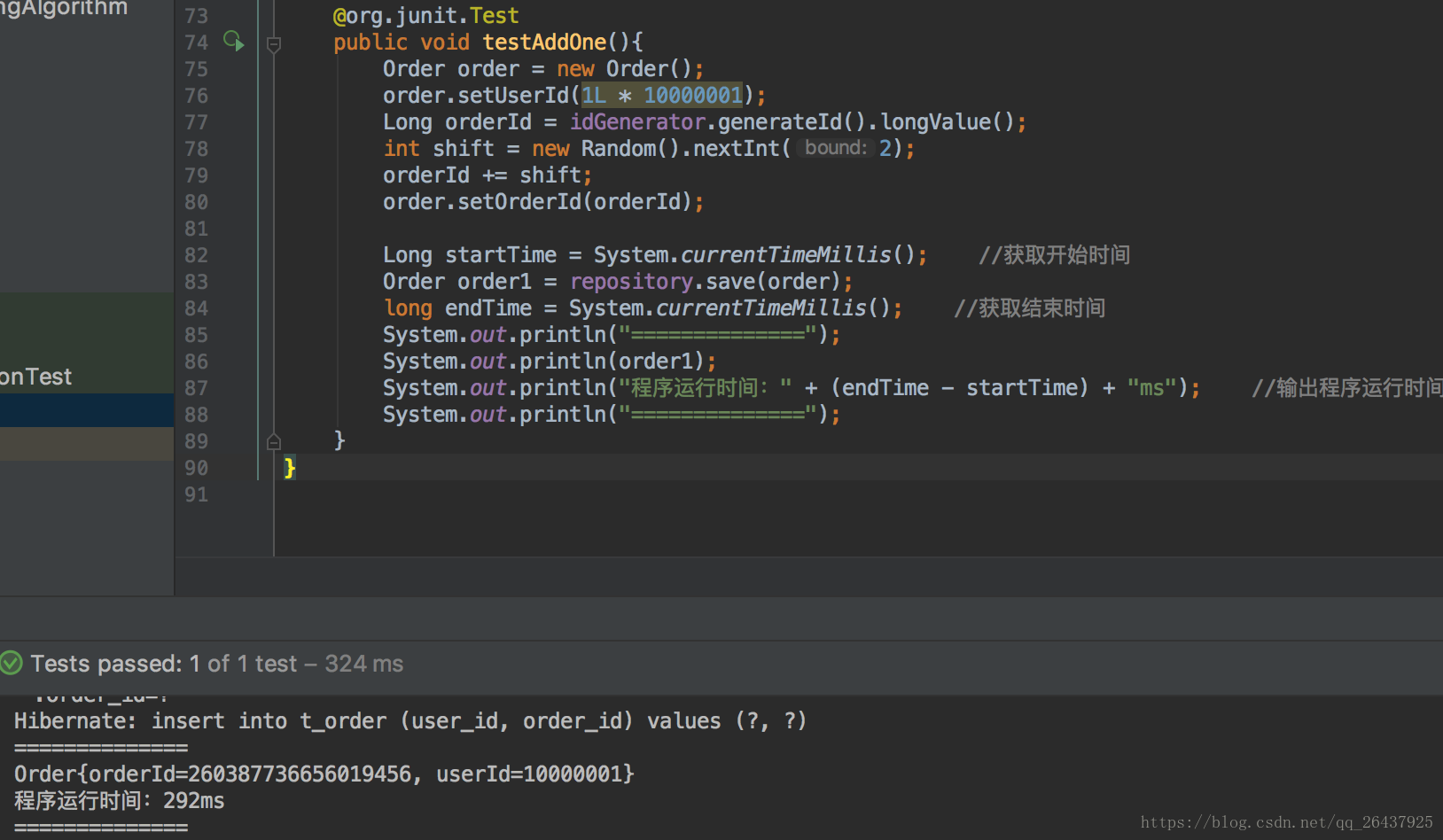Click line number 83 in the gutter
The height and width of the screenshot is (840, 1443).
pyautogui.click(x=196, y=282)
